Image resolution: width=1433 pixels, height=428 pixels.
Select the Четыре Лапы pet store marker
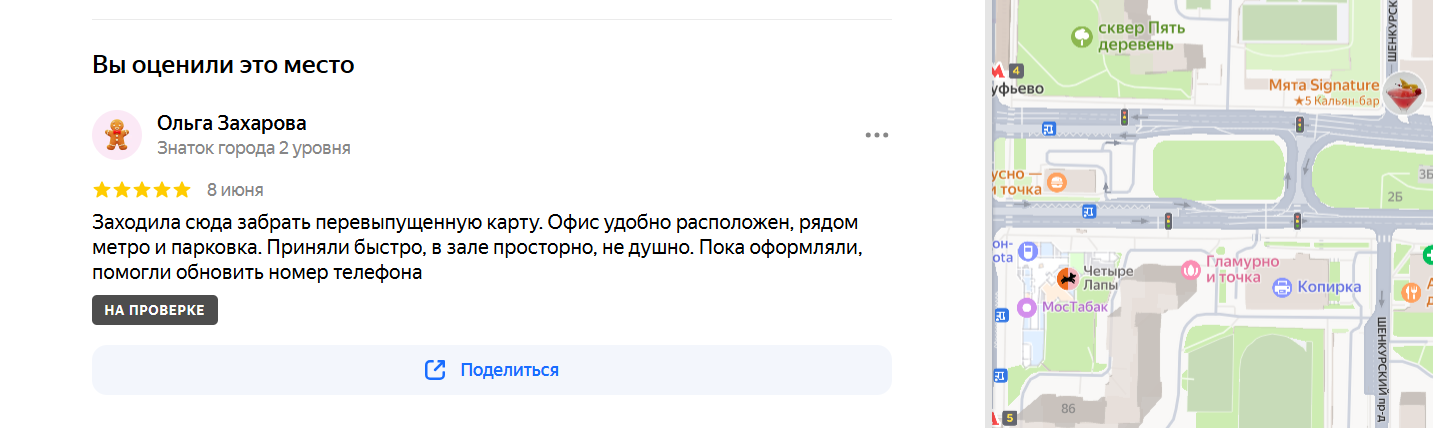click(1067, 278)
